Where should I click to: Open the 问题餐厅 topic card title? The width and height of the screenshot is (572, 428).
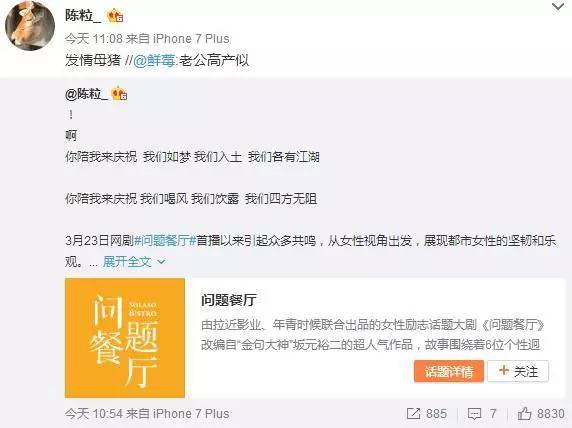pos(229,300)
